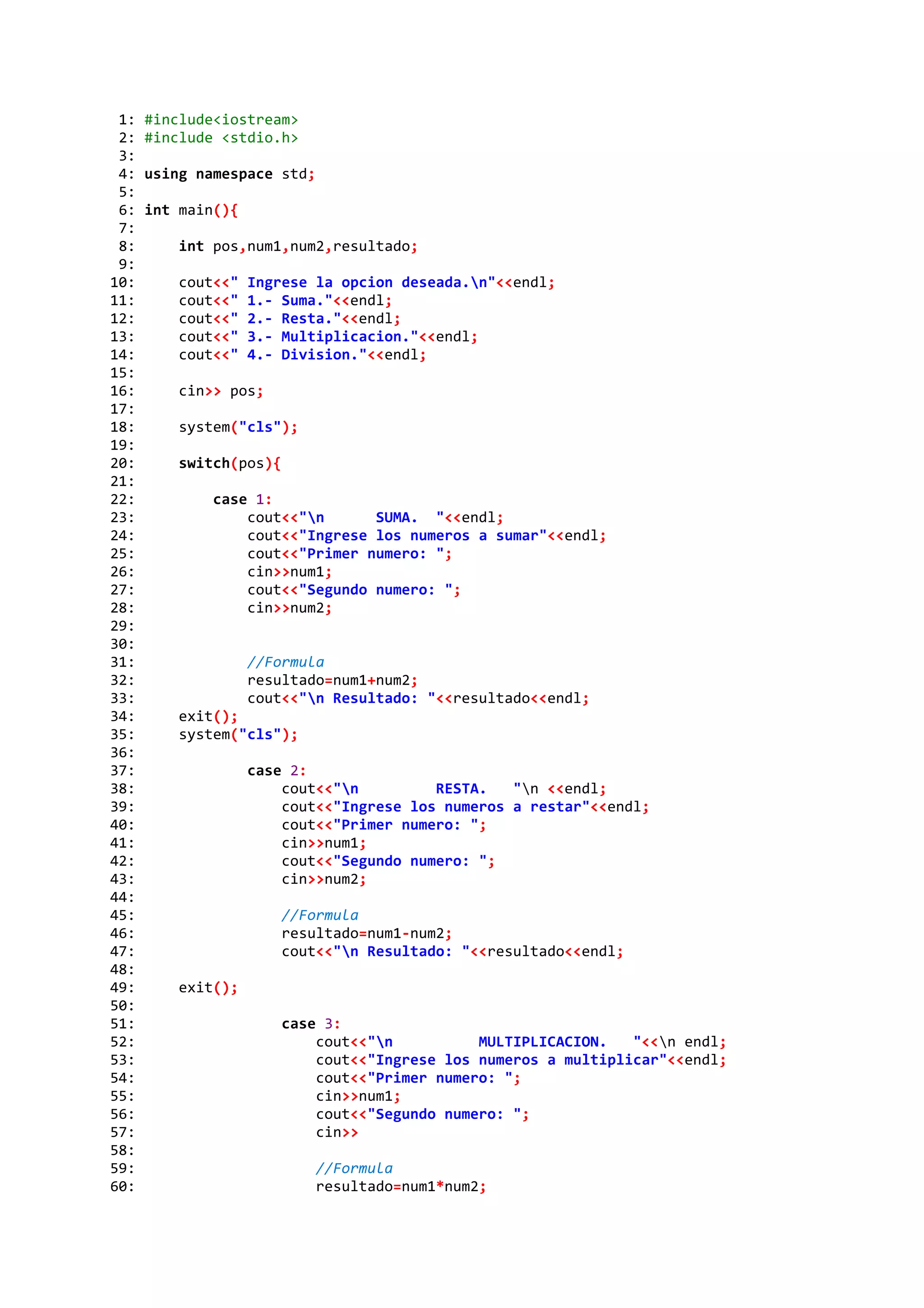Click 'Segundo numero:' cout on line 27
The width and height of the screenshot is (924, 1308).
click(354, 590)
